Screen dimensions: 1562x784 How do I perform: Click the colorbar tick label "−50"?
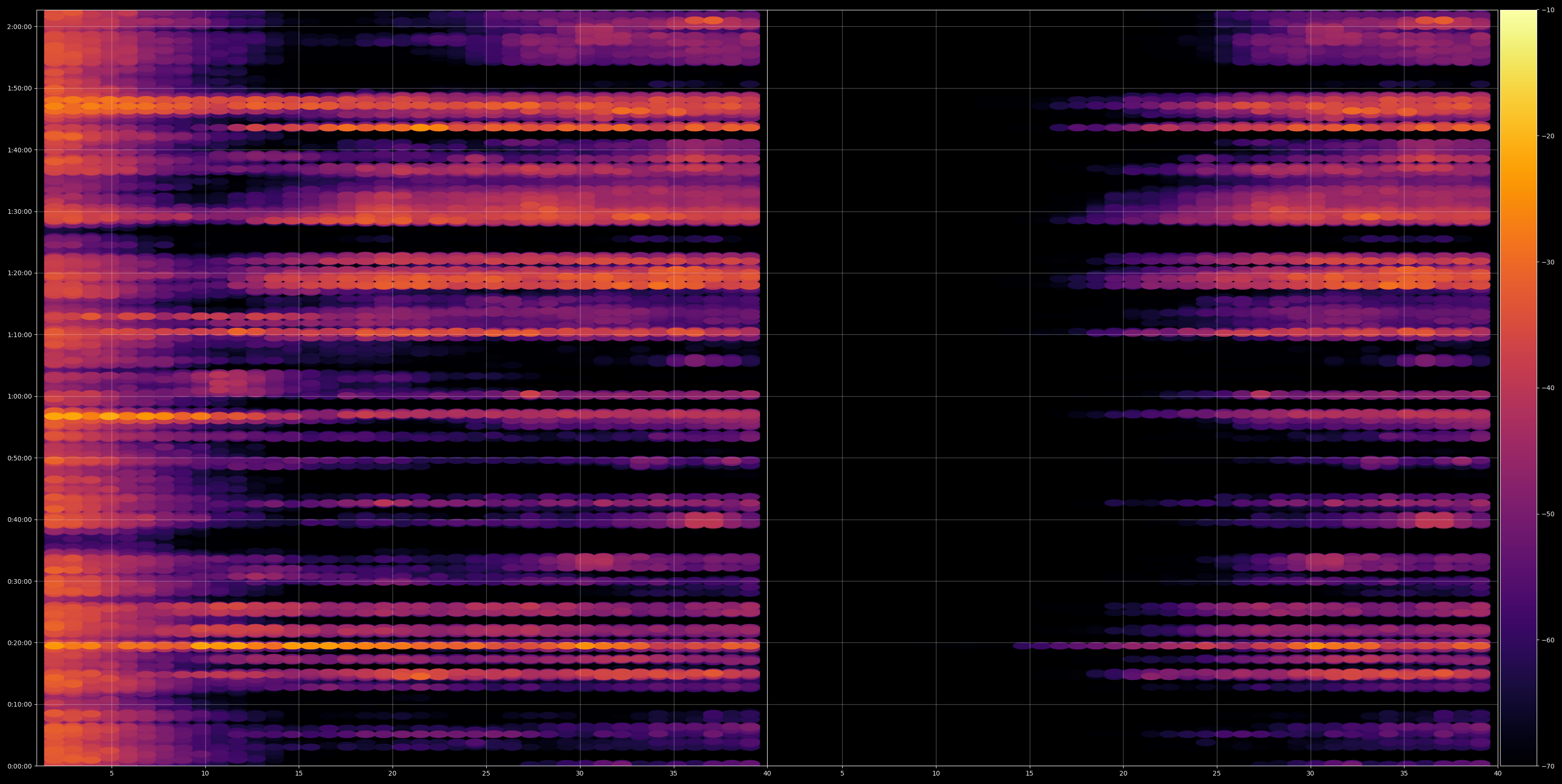tap(1548, 514)
